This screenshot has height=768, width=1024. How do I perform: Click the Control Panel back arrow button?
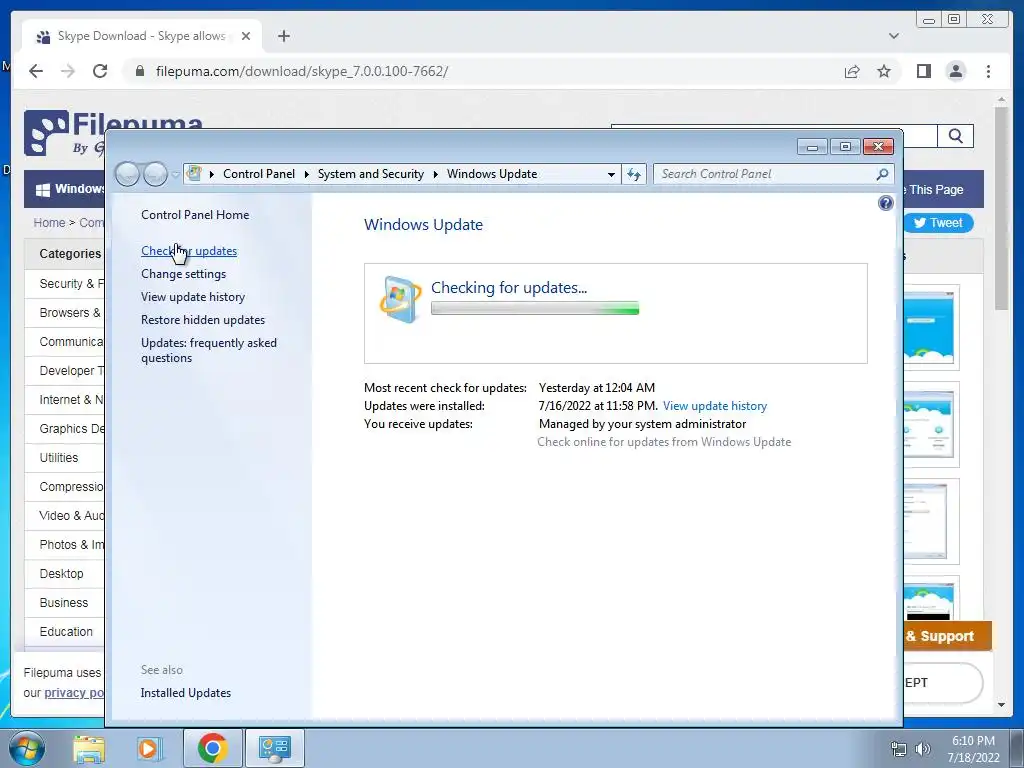click(x=127, y=174)
